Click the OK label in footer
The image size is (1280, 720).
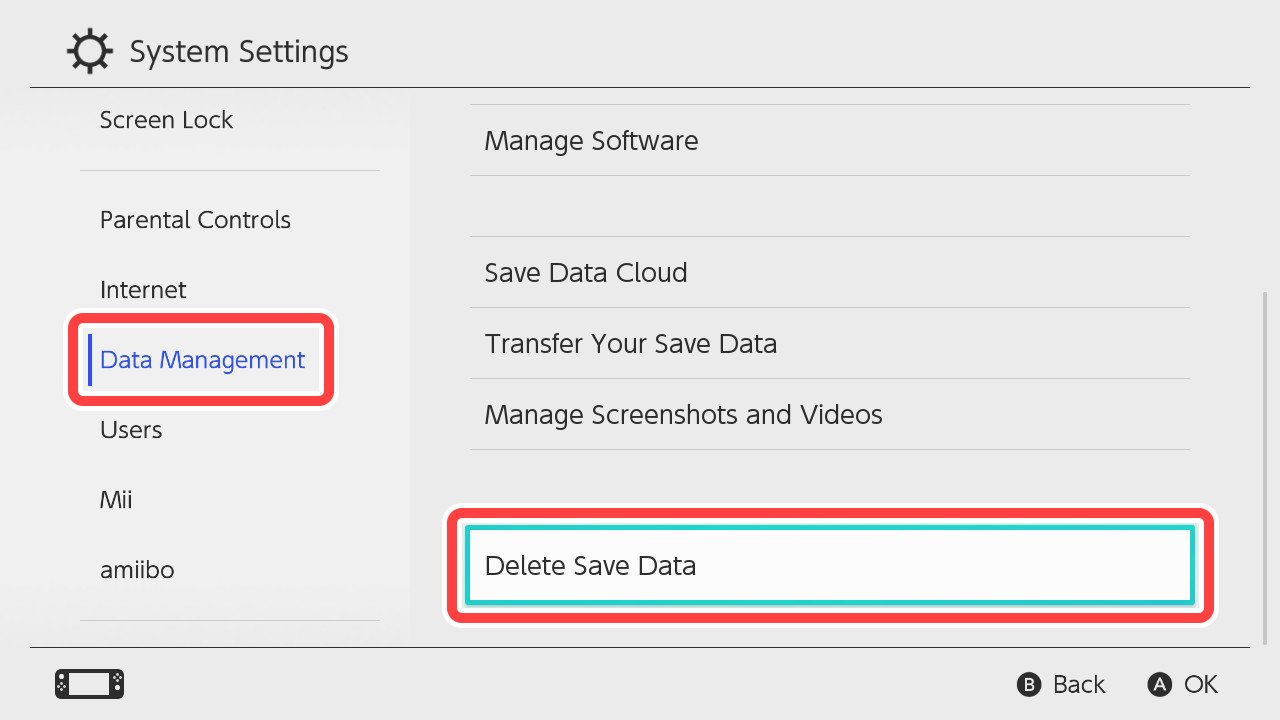[1200, 684]
